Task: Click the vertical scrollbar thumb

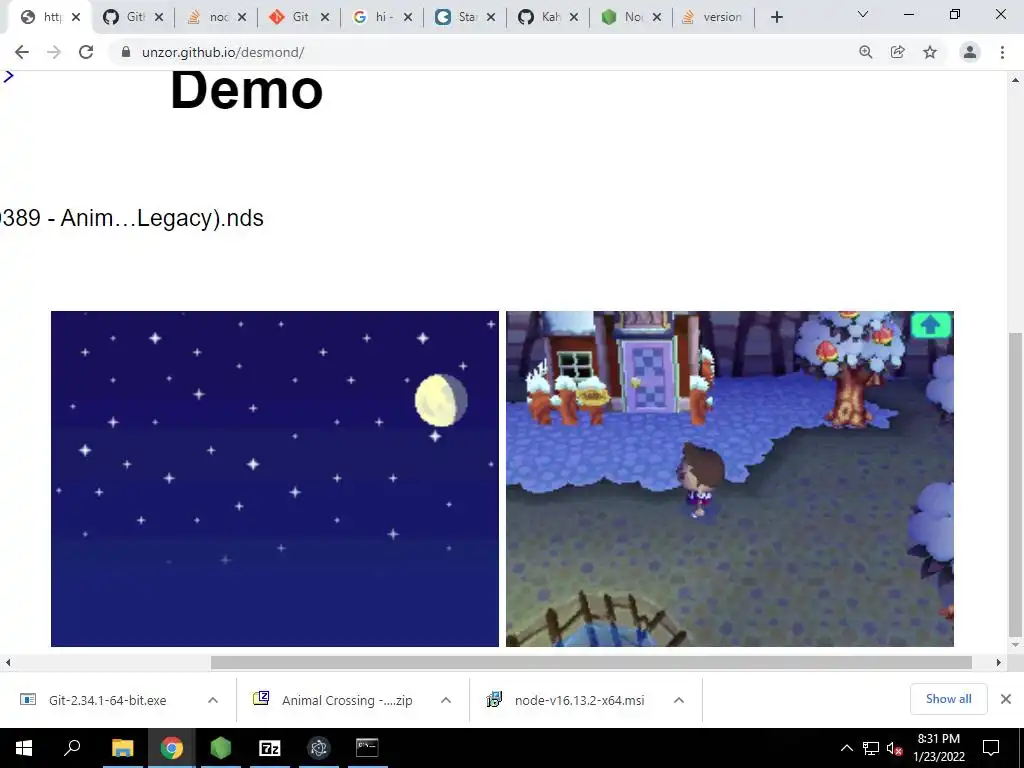Action: click(1015, 485)
